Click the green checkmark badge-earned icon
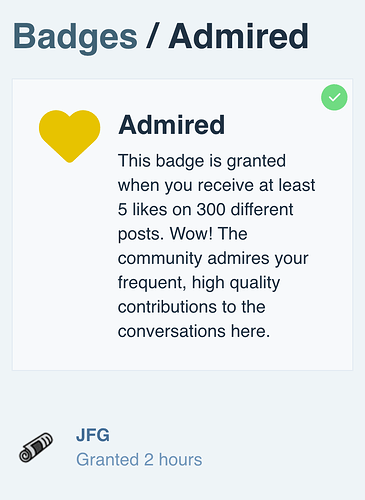This screenshot has height=500, width=365. coord(334,97)
